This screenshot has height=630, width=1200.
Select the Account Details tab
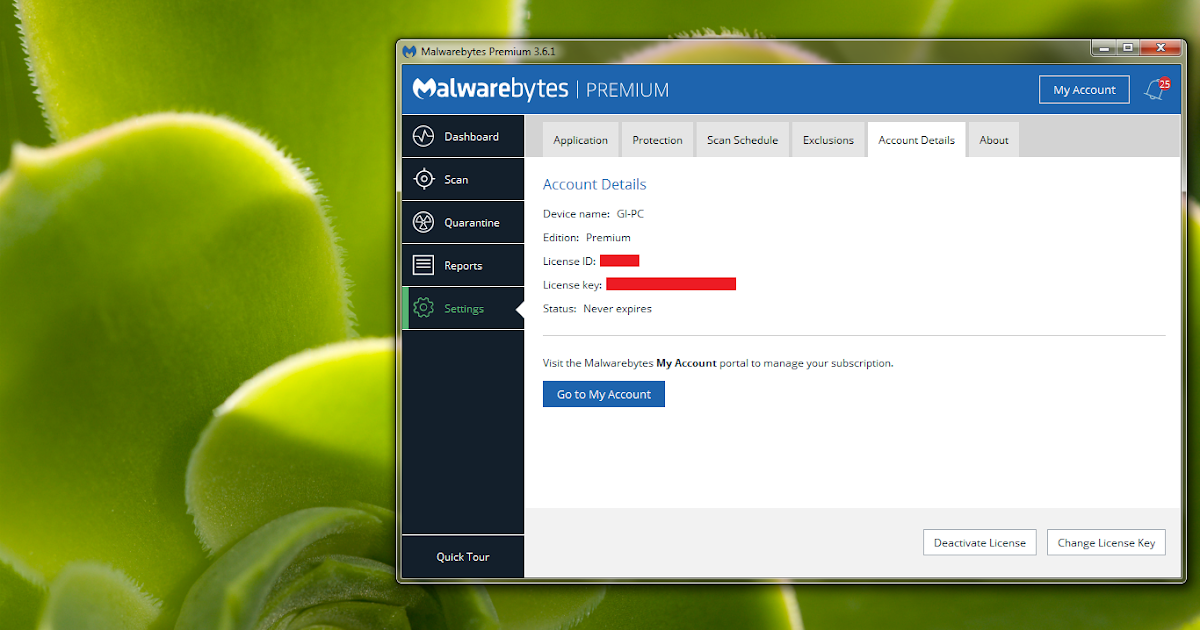click(x=916, y=140)
